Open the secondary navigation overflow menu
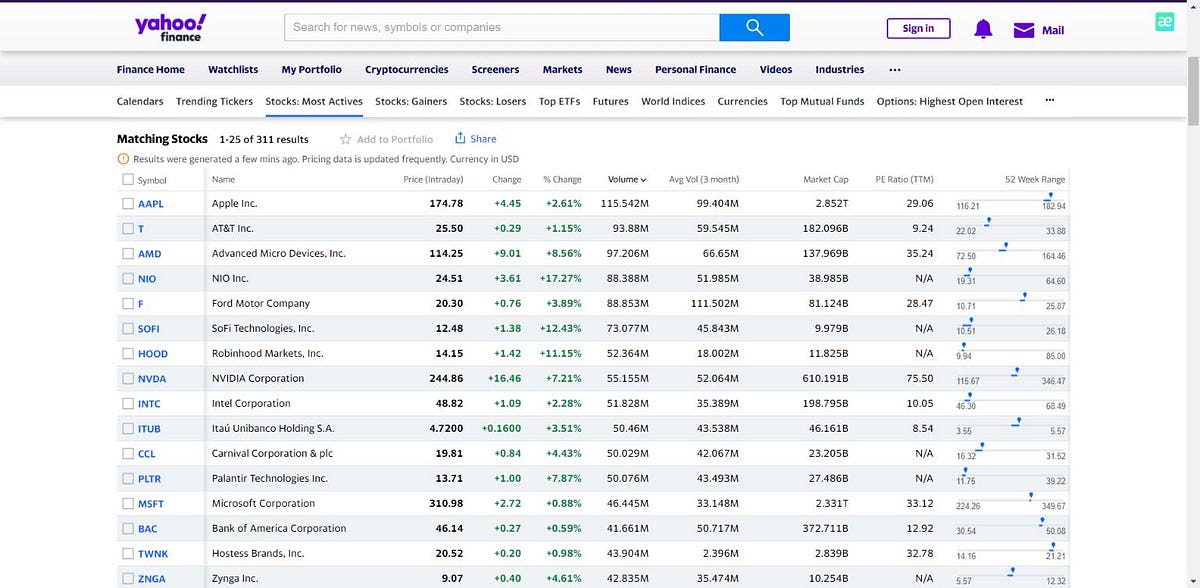This screenshot has width=1200, height=588. coord(1049,101)
